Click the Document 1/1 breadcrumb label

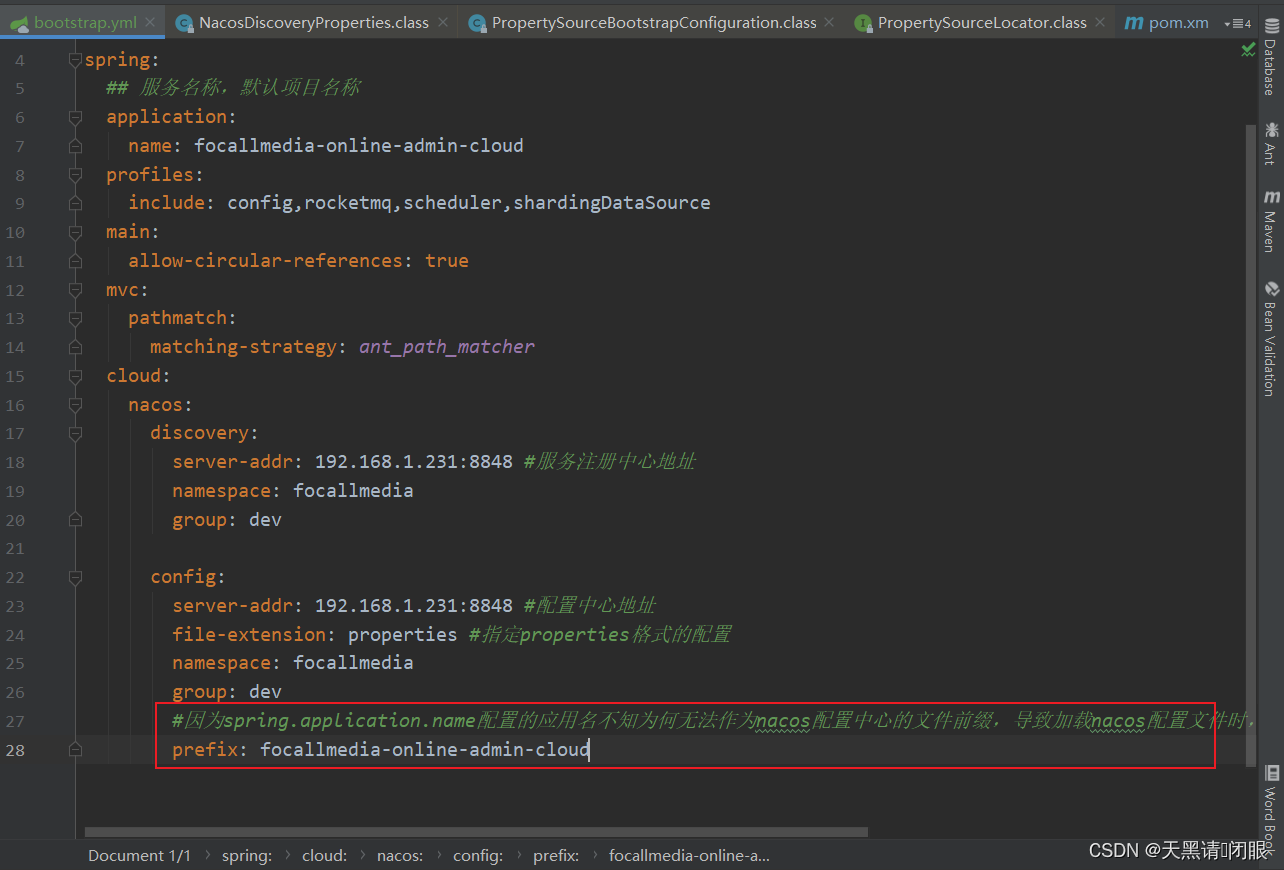(139, 855)
